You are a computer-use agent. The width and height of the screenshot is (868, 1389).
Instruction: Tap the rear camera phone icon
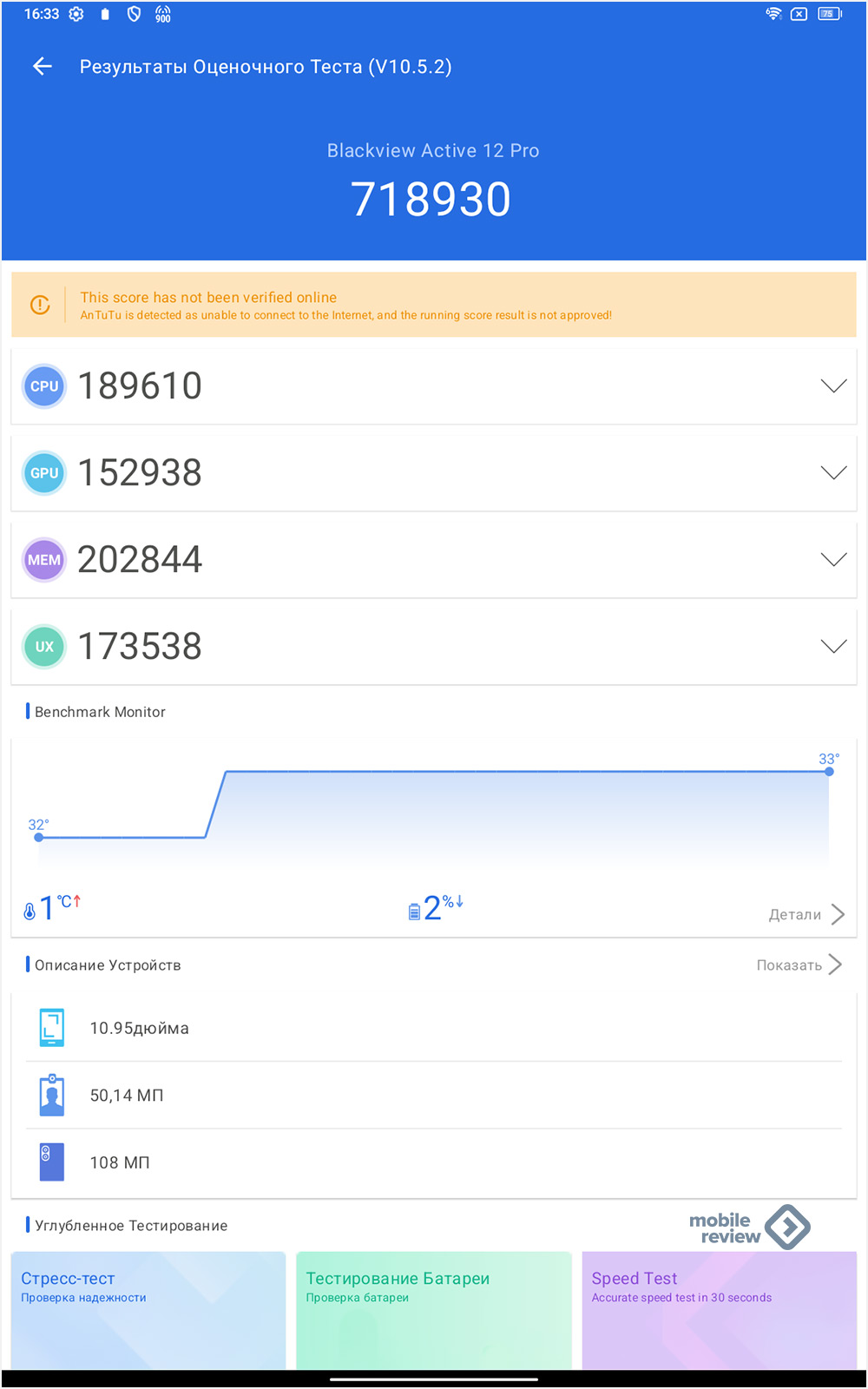click(x=52, y=1162)
